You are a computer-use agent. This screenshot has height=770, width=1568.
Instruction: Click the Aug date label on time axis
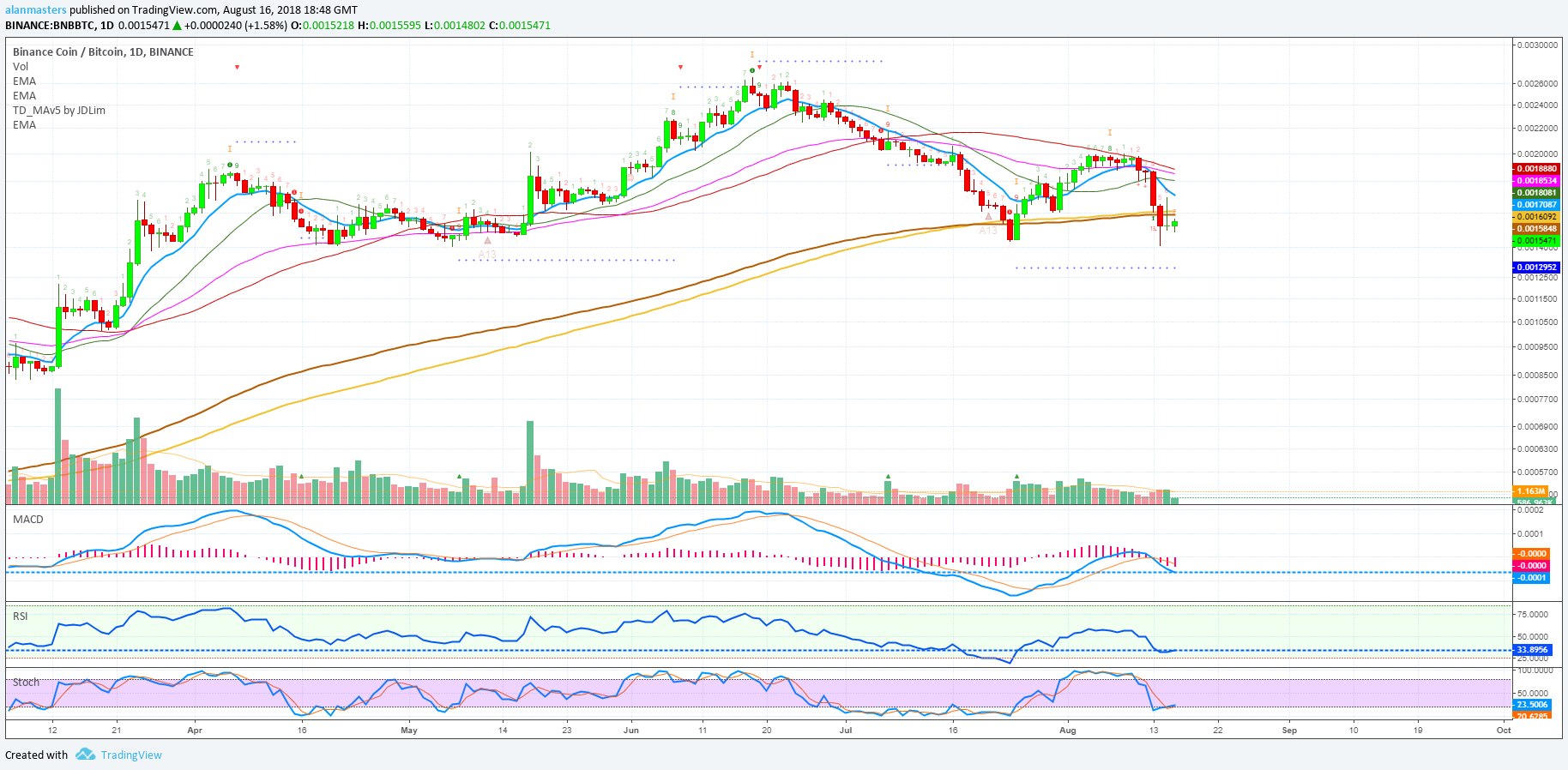(1068, 731)
